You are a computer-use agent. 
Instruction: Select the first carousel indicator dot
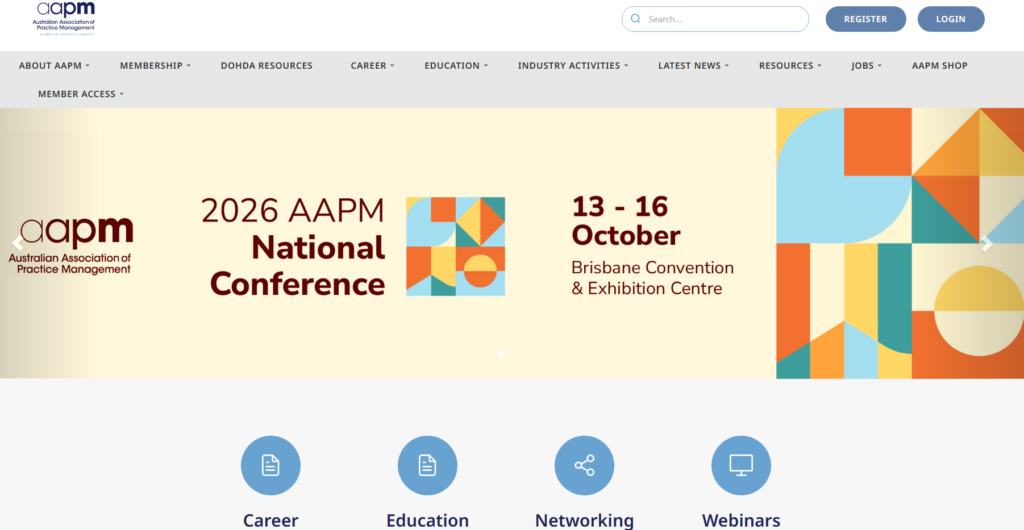pos(501,353)
